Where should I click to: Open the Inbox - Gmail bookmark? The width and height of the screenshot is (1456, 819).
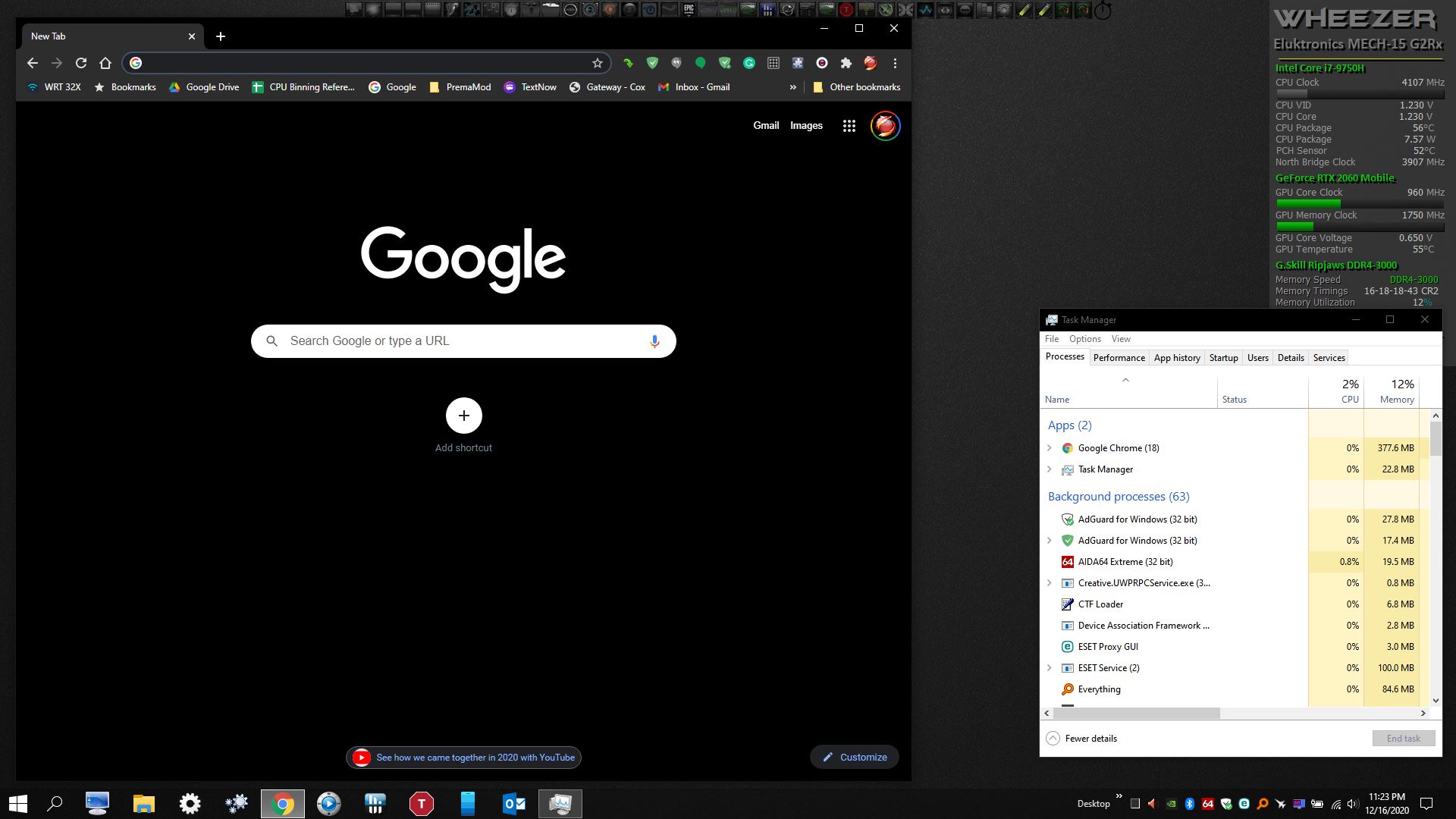pyautogui.click(x=694, y=87)
